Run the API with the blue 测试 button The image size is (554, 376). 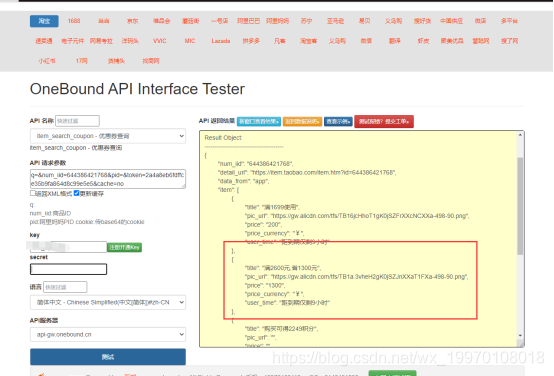point(108,357)
